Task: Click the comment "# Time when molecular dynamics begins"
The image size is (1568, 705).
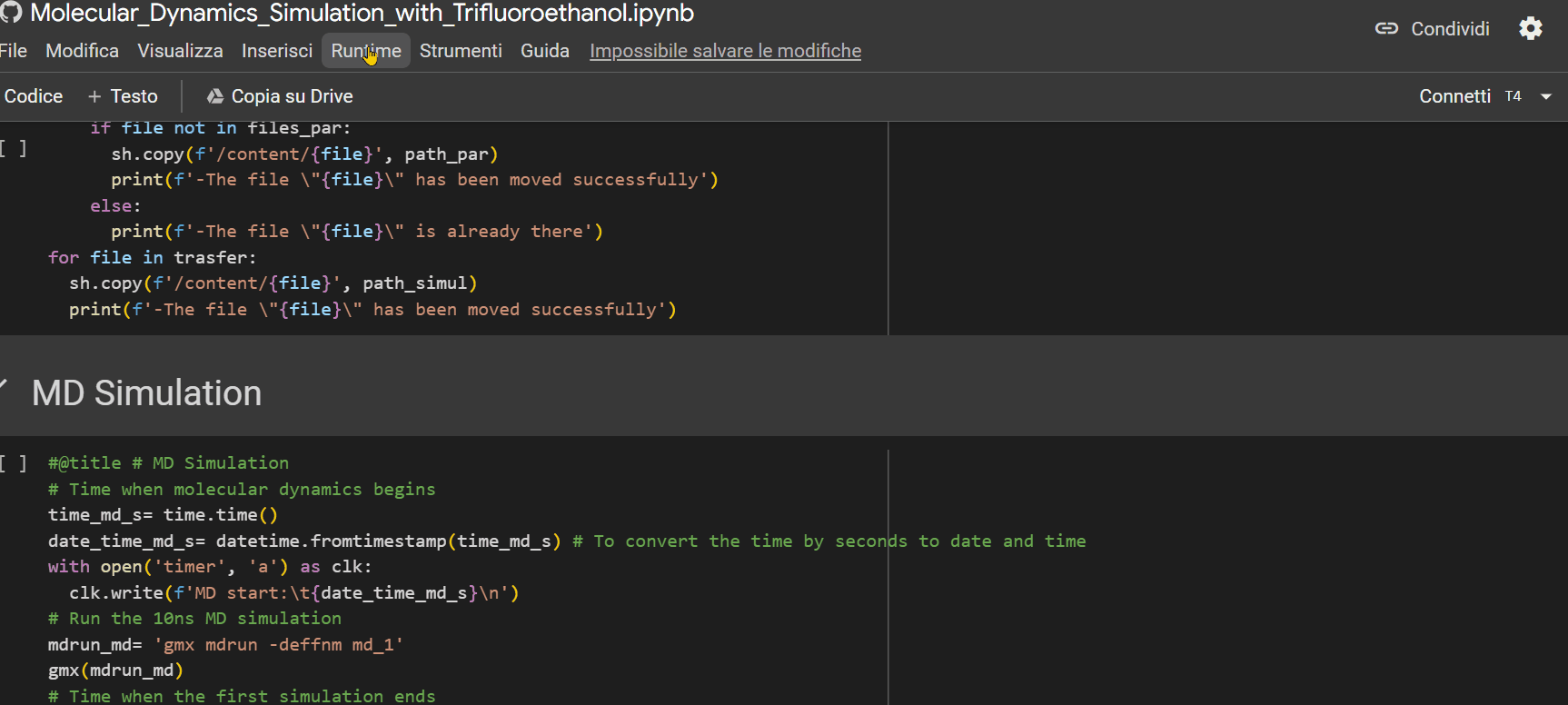Action: (242, 490)
